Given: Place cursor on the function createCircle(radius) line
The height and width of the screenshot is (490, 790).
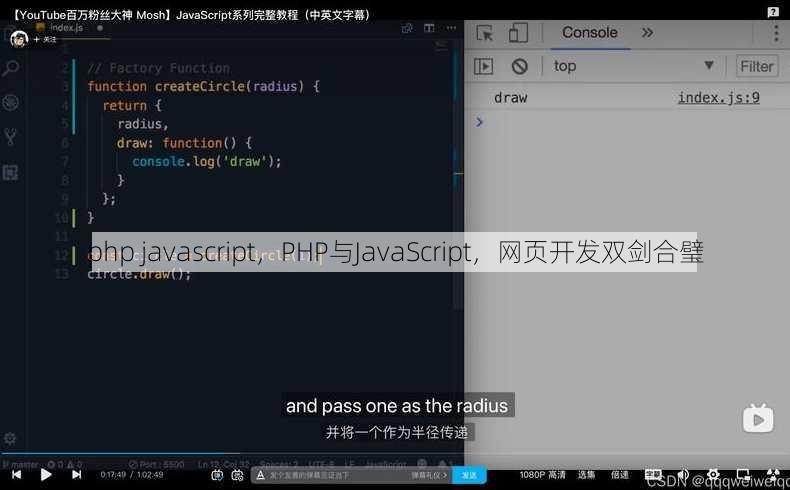Looking at the screenshot, I should [204, 87].
